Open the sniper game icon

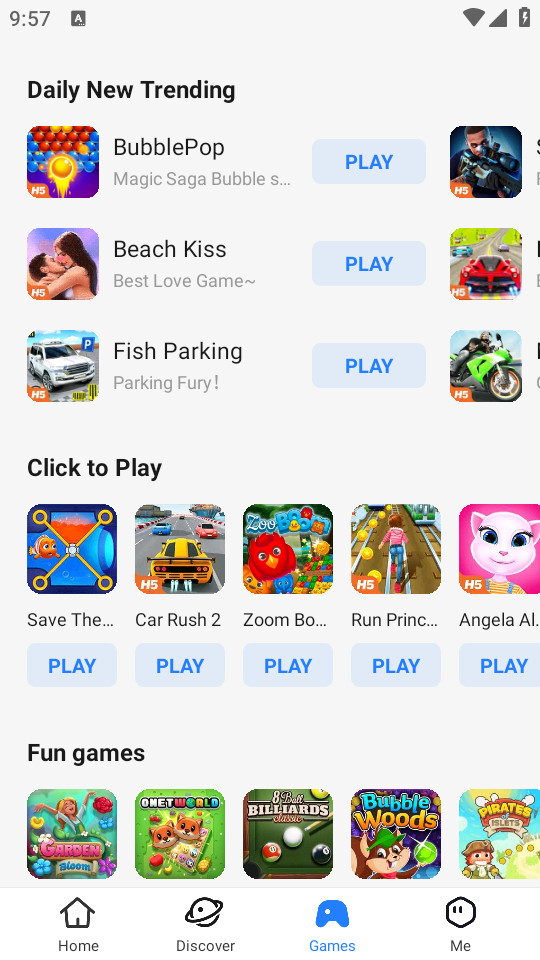pyautogui.click(x=486, y=162)
